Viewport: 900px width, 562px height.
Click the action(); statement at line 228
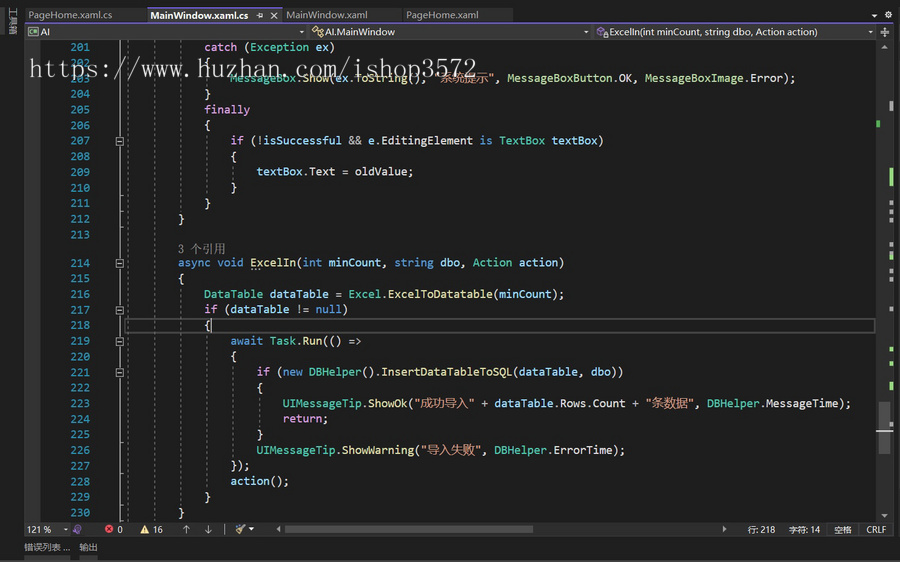click(x=259, y=481)
